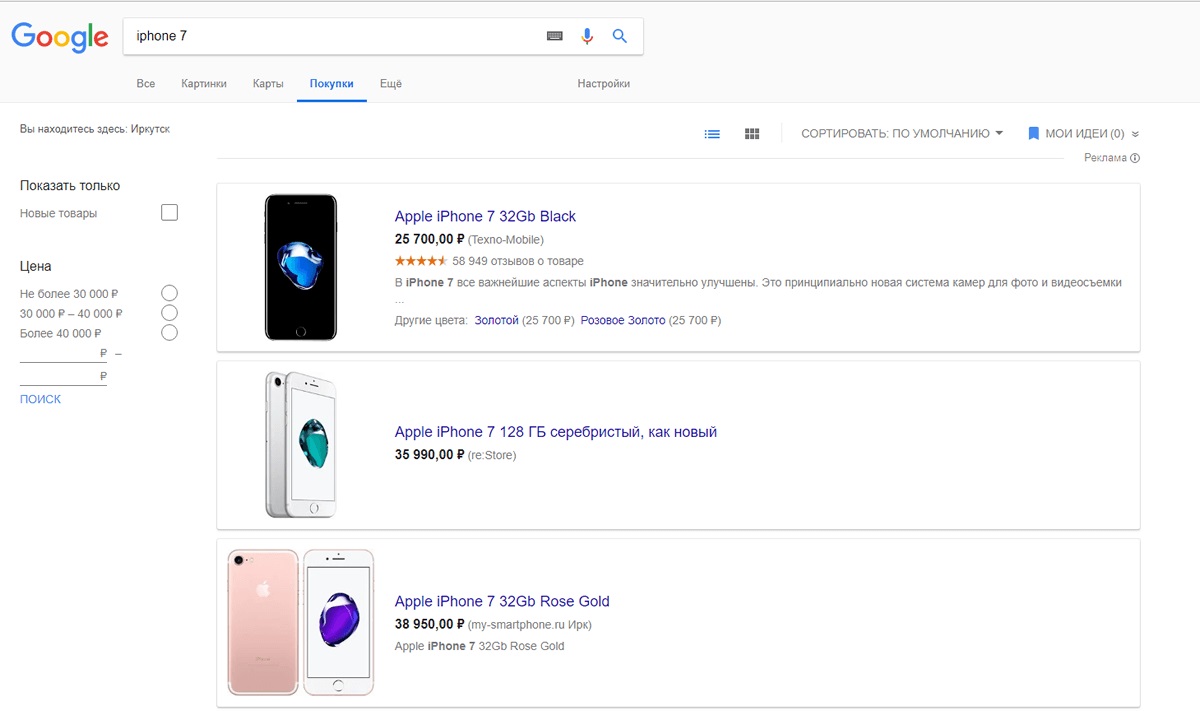
Task: Click the magnifying glass search icon
Action: tap(620, 36)
